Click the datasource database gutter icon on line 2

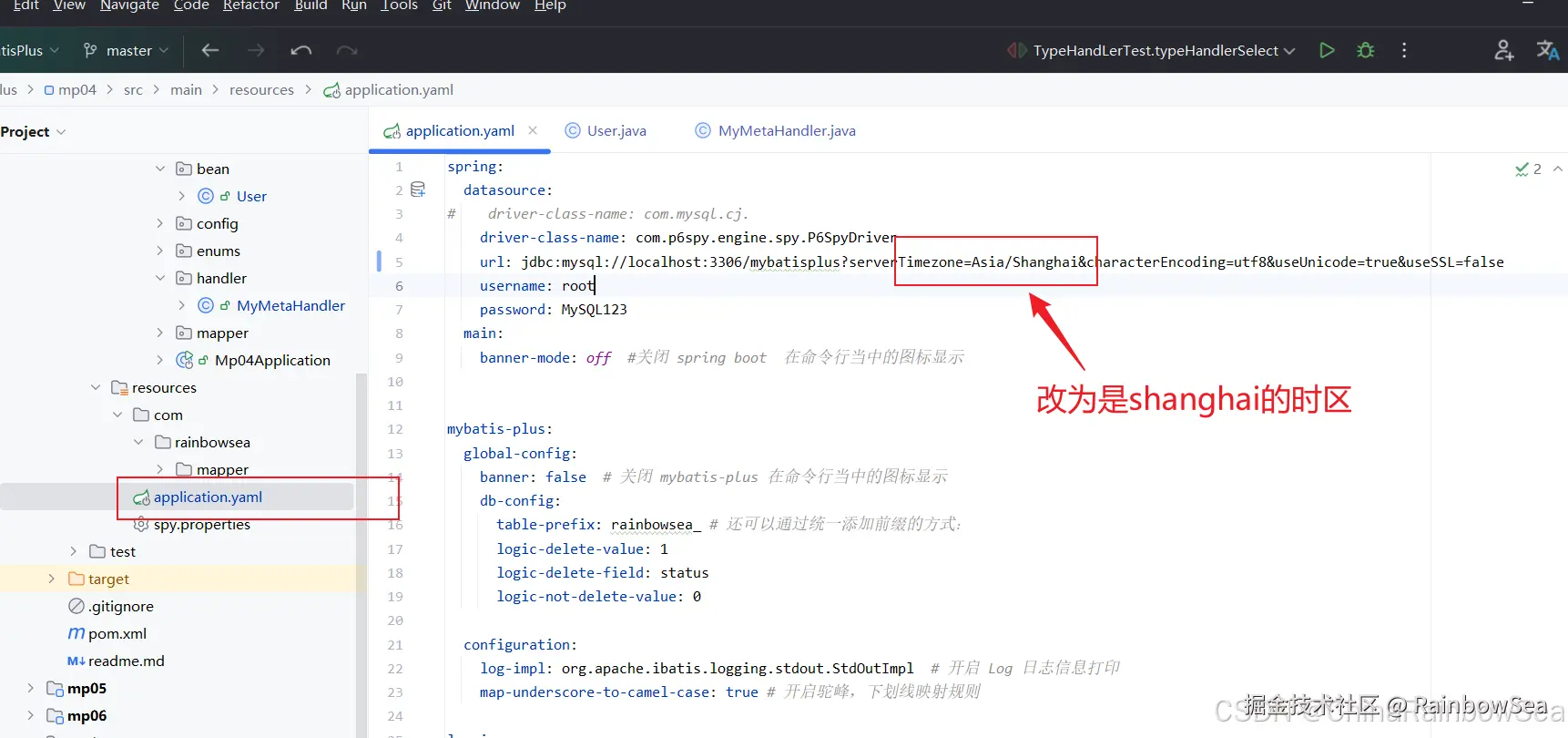click(x=418, y=190)
